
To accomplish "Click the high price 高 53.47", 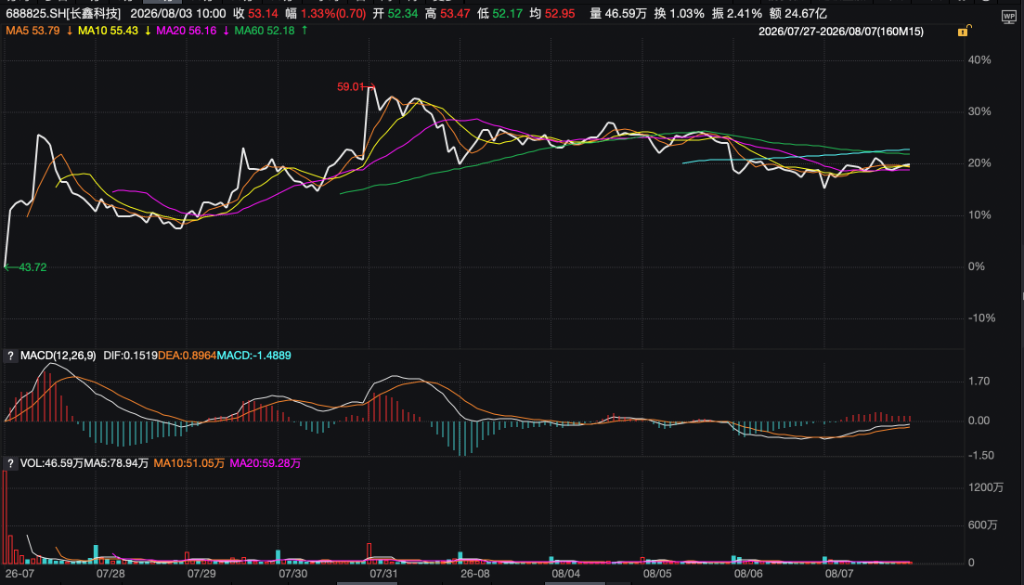I will 447,14.
